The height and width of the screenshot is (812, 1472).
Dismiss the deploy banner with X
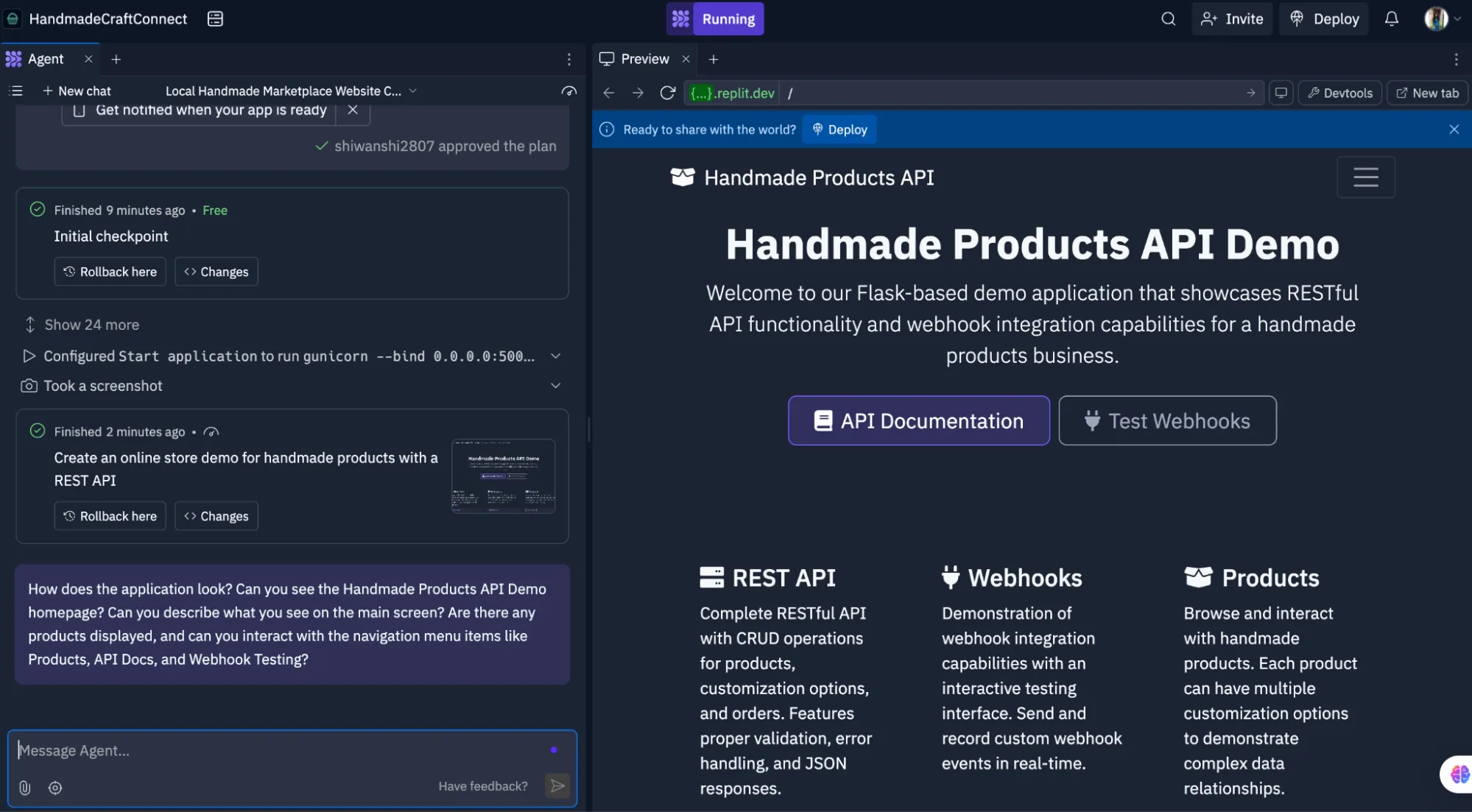tap(1454, 130)
